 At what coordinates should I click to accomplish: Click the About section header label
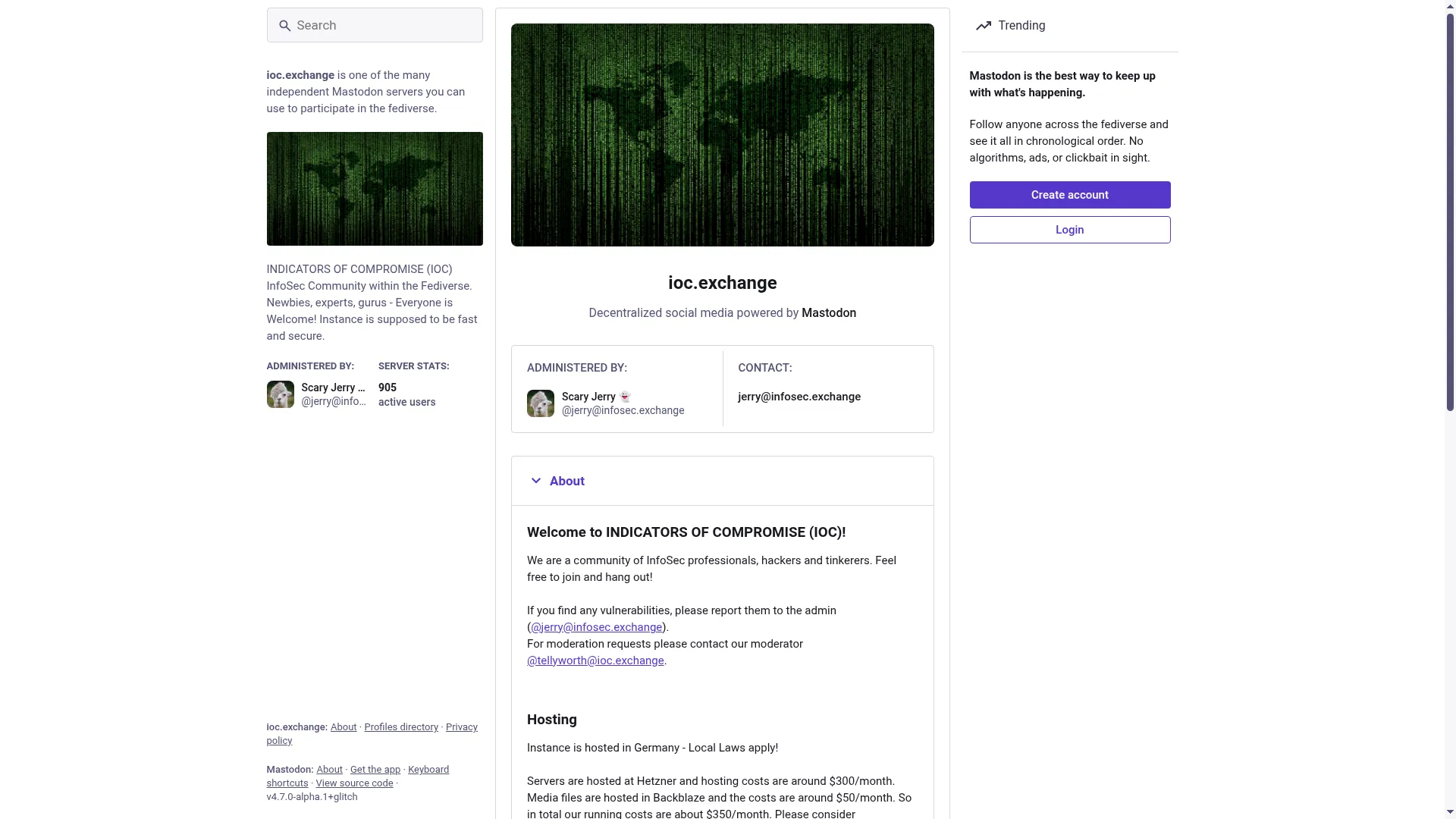(x=567, y=481)
